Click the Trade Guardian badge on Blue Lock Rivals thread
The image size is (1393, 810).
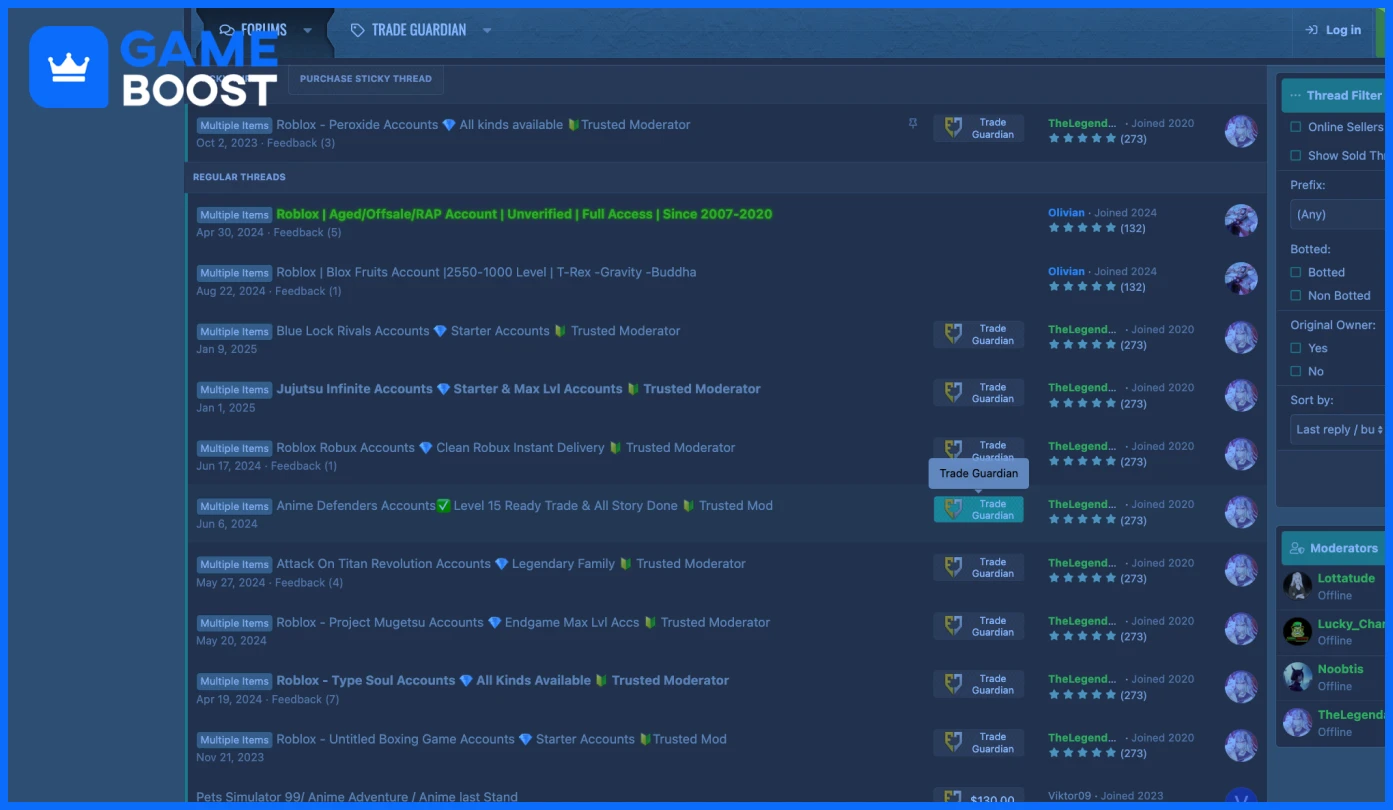click(x=978, y=334)
